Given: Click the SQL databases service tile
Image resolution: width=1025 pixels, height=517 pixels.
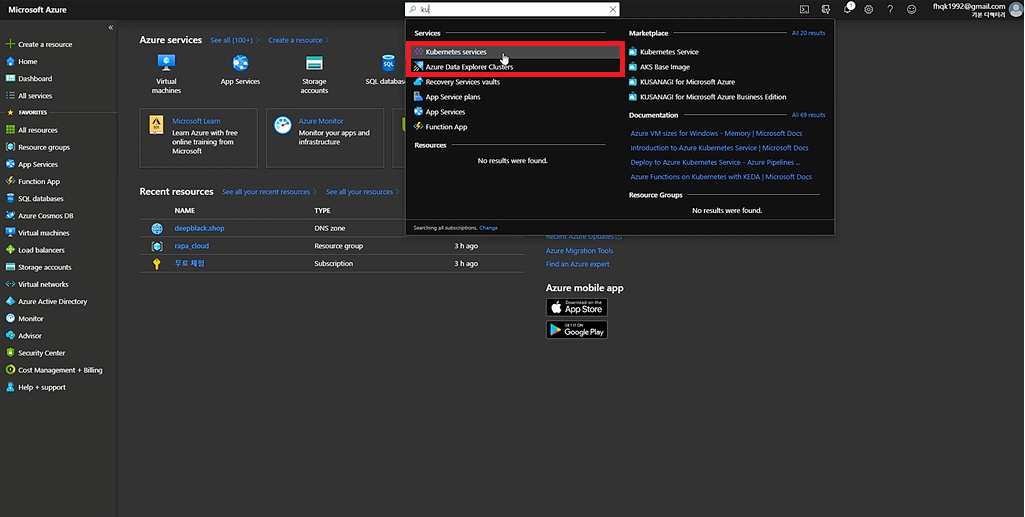Looking at the screenshot, I should point(388,70).
